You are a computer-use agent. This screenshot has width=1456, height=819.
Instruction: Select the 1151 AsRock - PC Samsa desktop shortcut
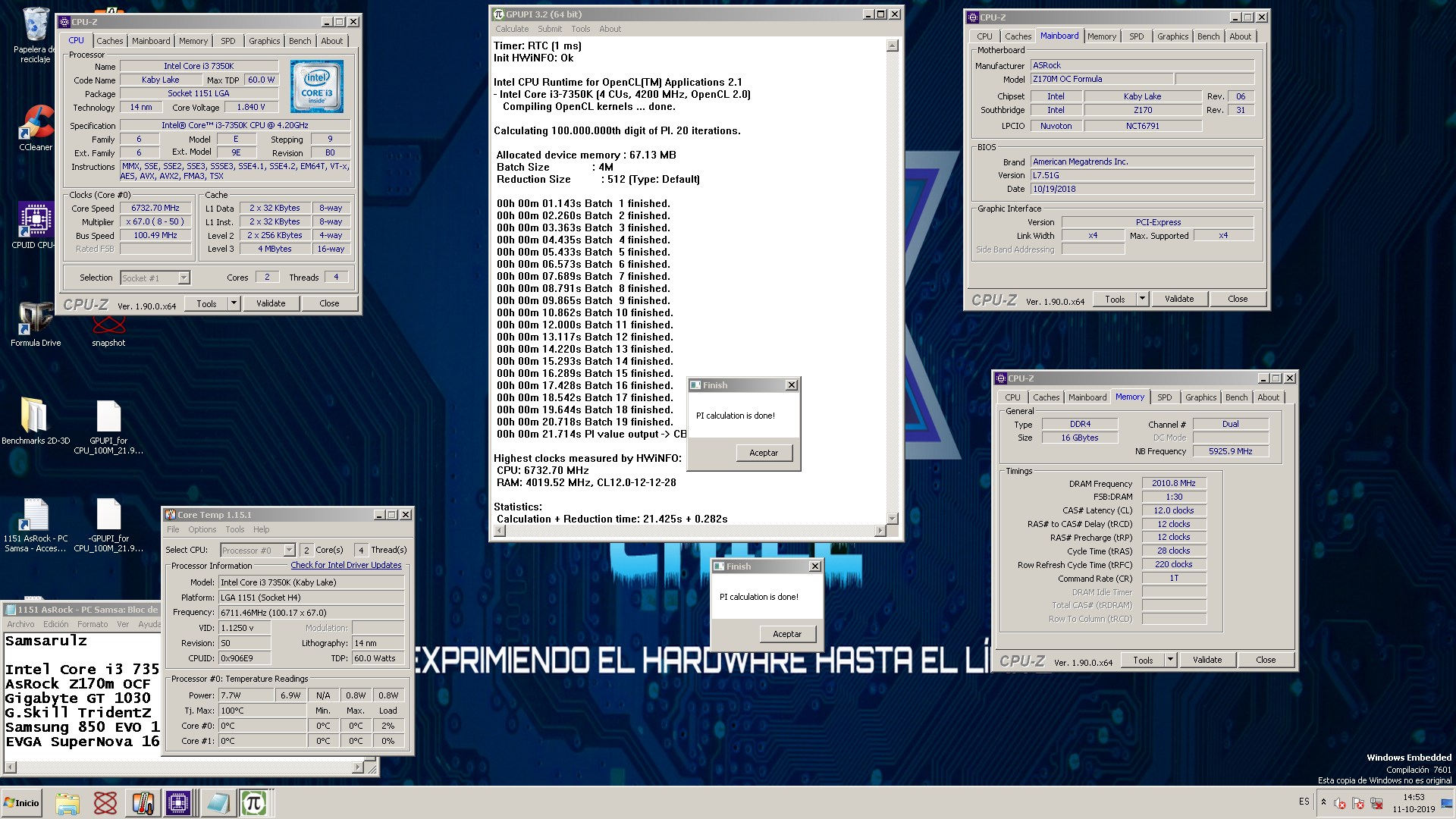point(36,525)
